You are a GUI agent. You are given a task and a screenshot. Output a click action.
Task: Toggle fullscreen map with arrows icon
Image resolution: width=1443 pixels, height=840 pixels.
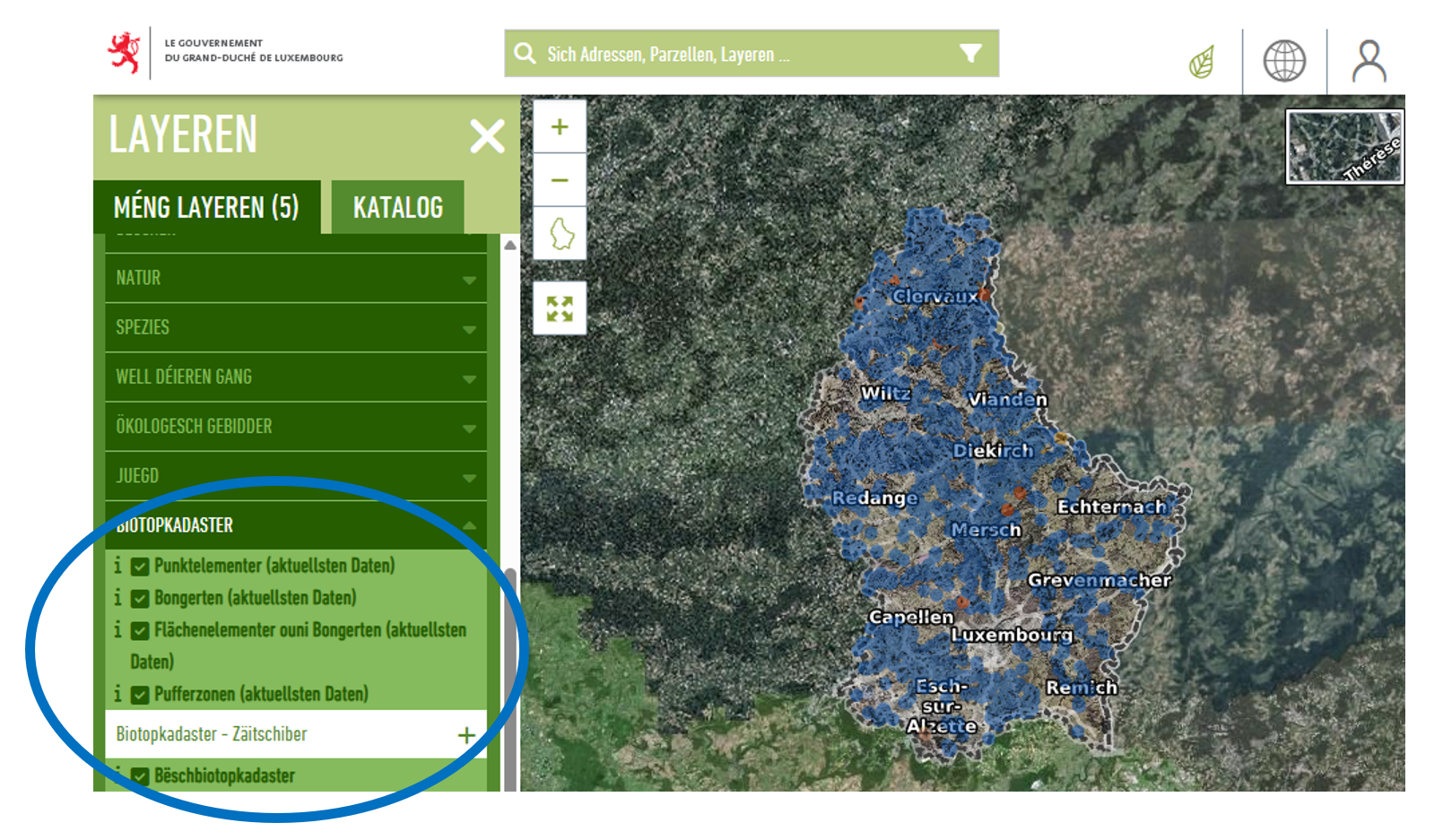[560, 308]
